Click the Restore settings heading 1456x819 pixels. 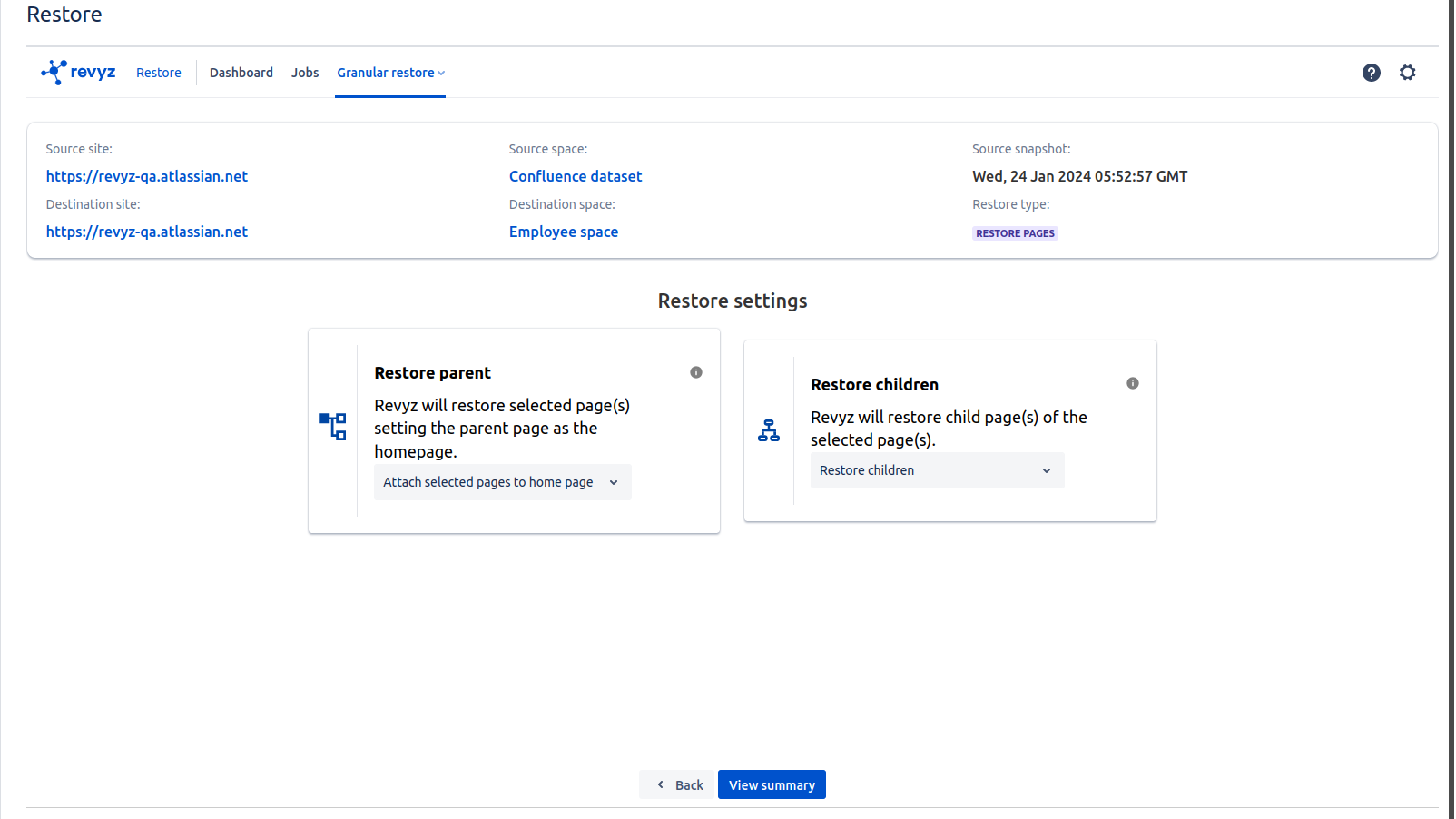[733, 301]
